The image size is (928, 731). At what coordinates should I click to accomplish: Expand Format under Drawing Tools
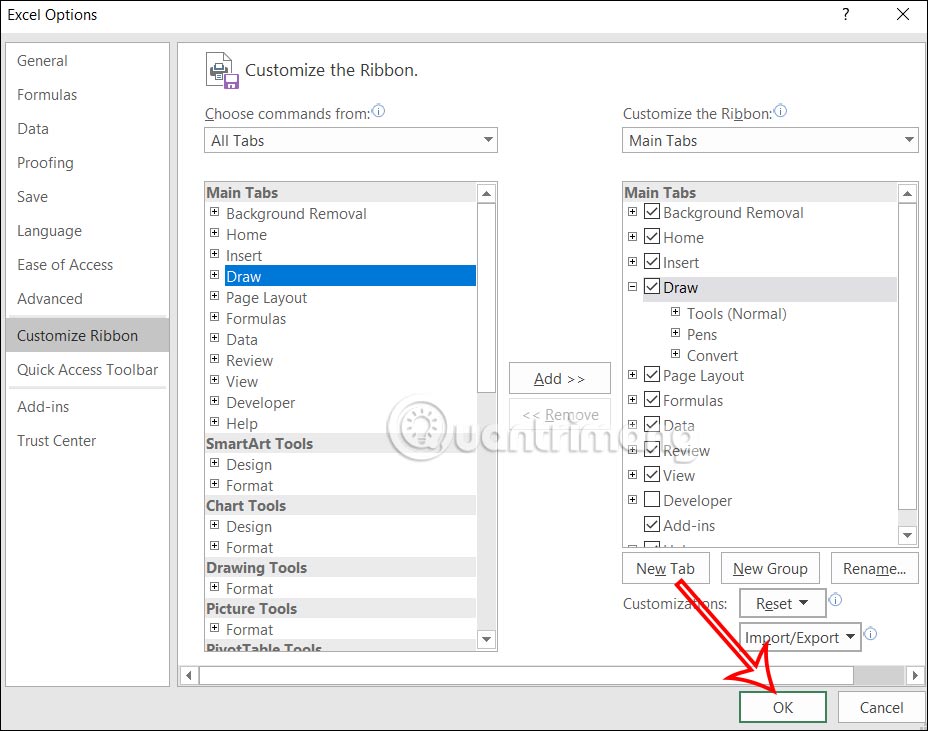[214, 587]
